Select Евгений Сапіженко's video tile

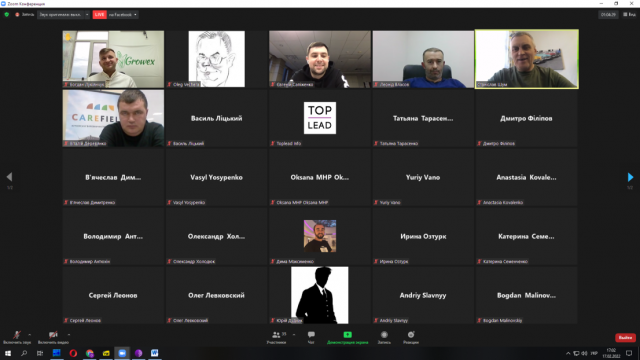tap(320, 59)
